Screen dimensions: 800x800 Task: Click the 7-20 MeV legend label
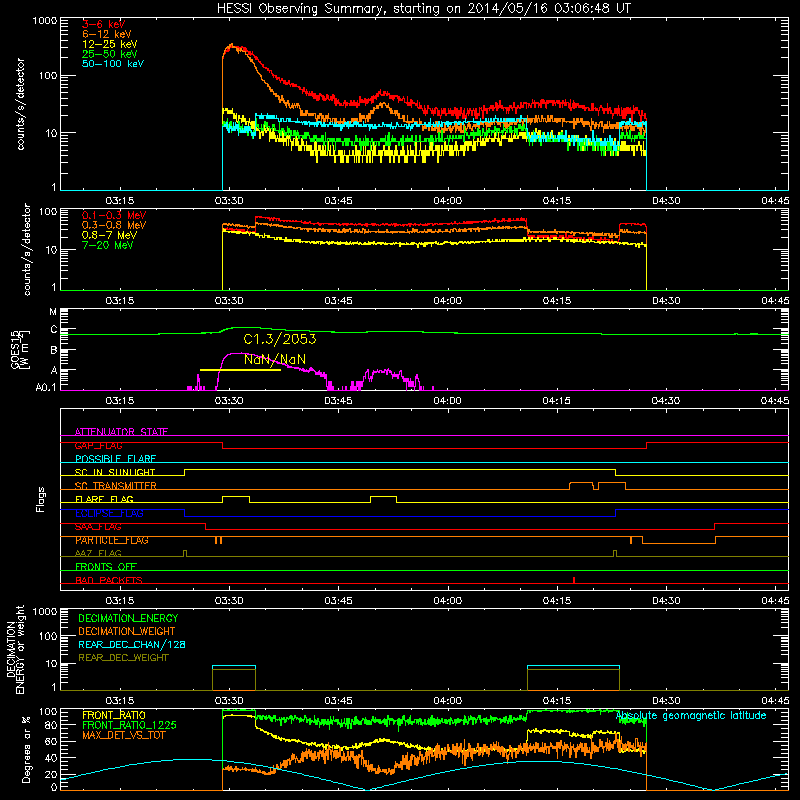pyautogui.click(x=107, y=245)
